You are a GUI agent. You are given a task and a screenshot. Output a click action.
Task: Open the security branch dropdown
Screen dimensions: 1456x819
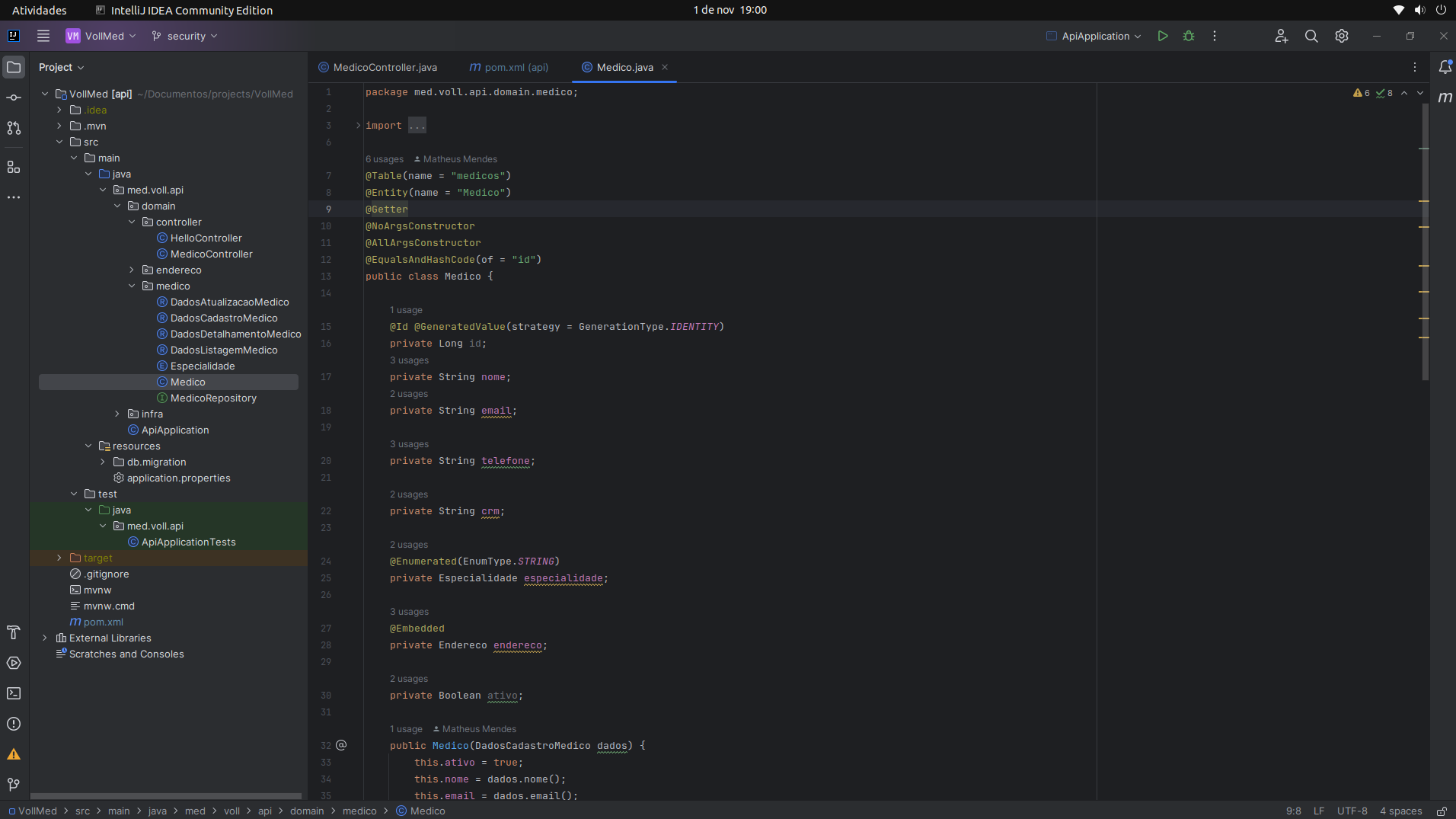(x=185, y=36)
